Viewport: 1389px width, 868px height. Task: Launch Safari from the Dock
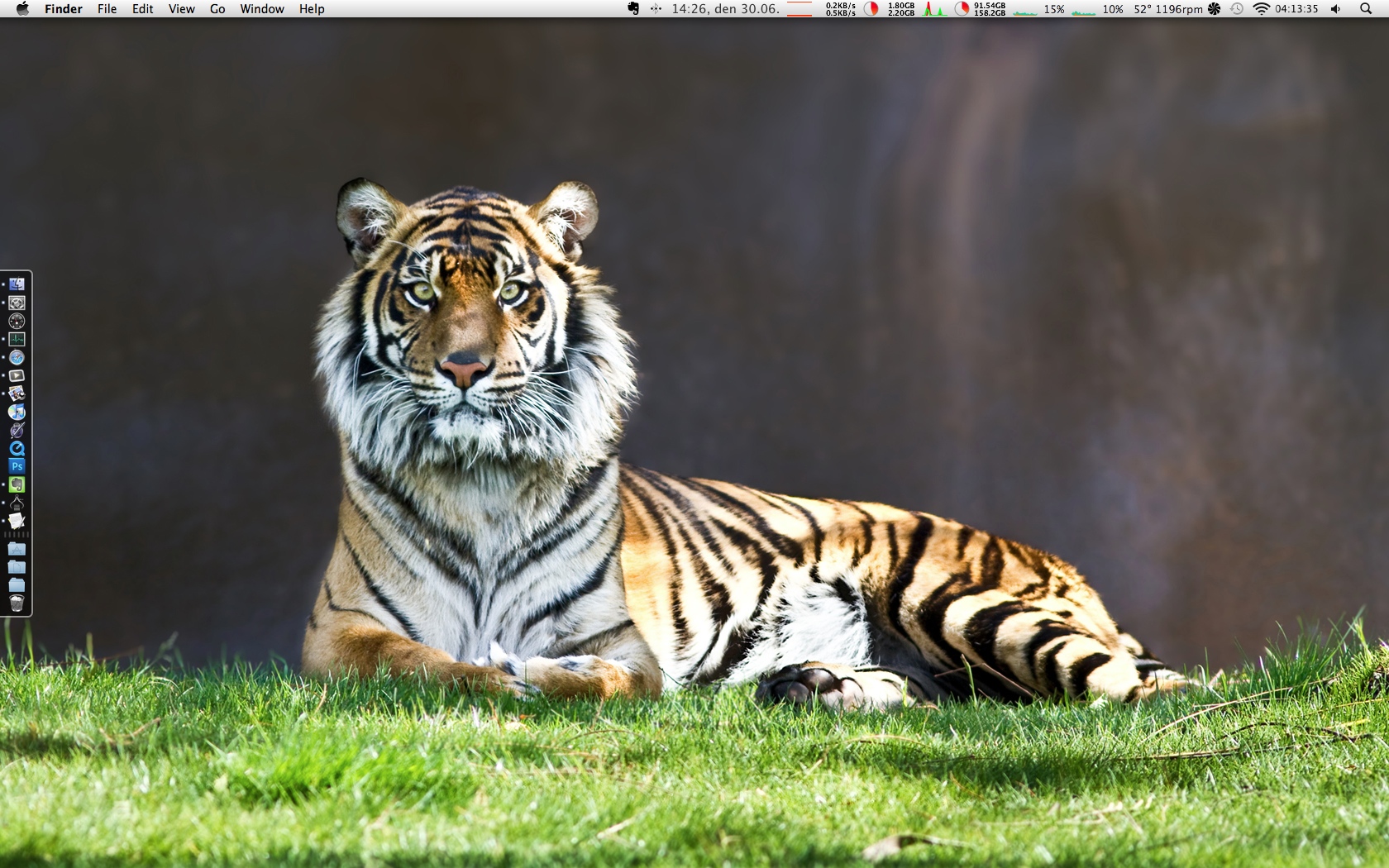pos(17,357)
